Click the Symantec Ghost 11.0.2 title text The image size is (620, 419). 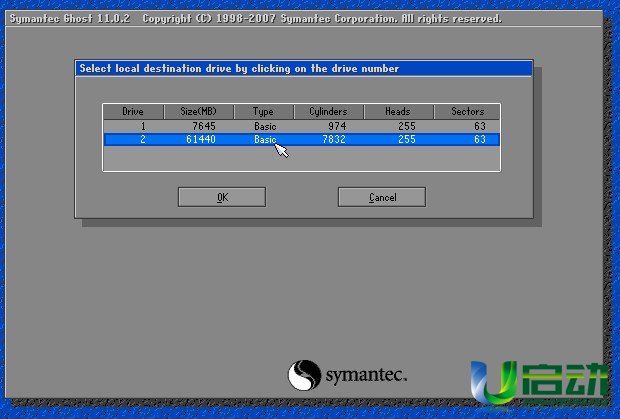(70, 19)
